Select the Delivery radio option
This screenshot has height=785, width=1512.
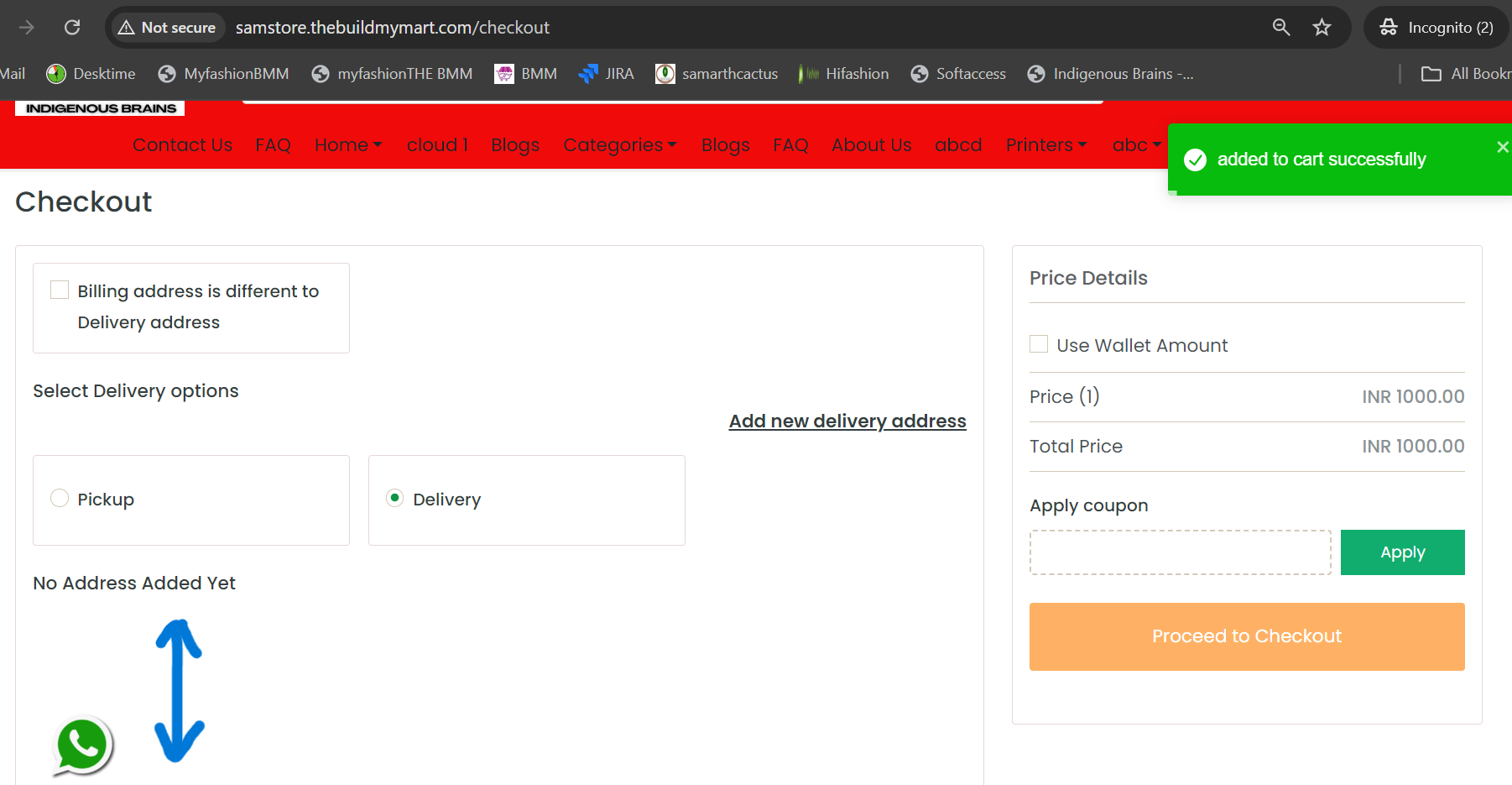click(x=395, y=498)
